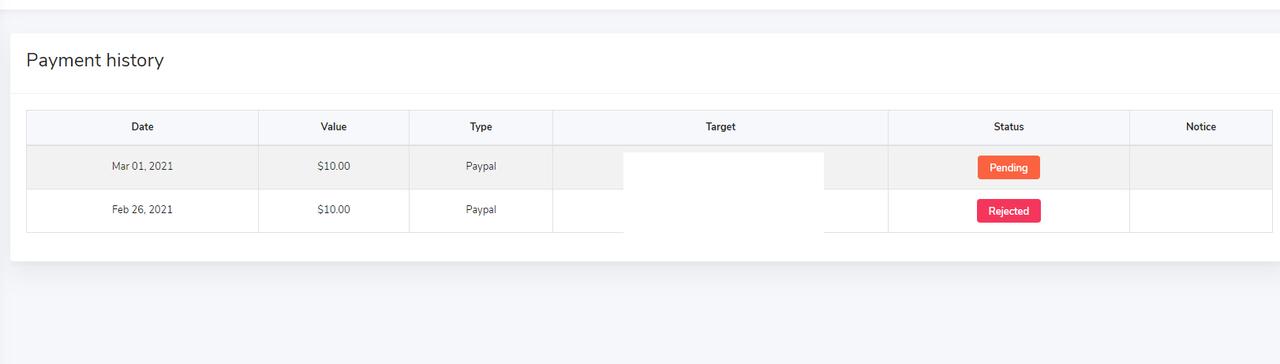The width and height of the screenshot is (1280, 364).
Task: Click the orange Pending status badge
Action: 1008,167
